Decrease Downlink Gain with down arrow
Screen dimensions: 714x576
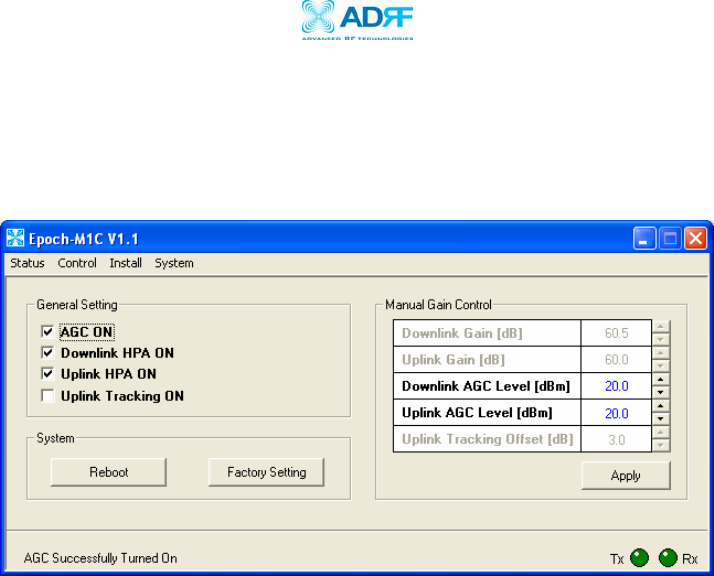(661, 339)
